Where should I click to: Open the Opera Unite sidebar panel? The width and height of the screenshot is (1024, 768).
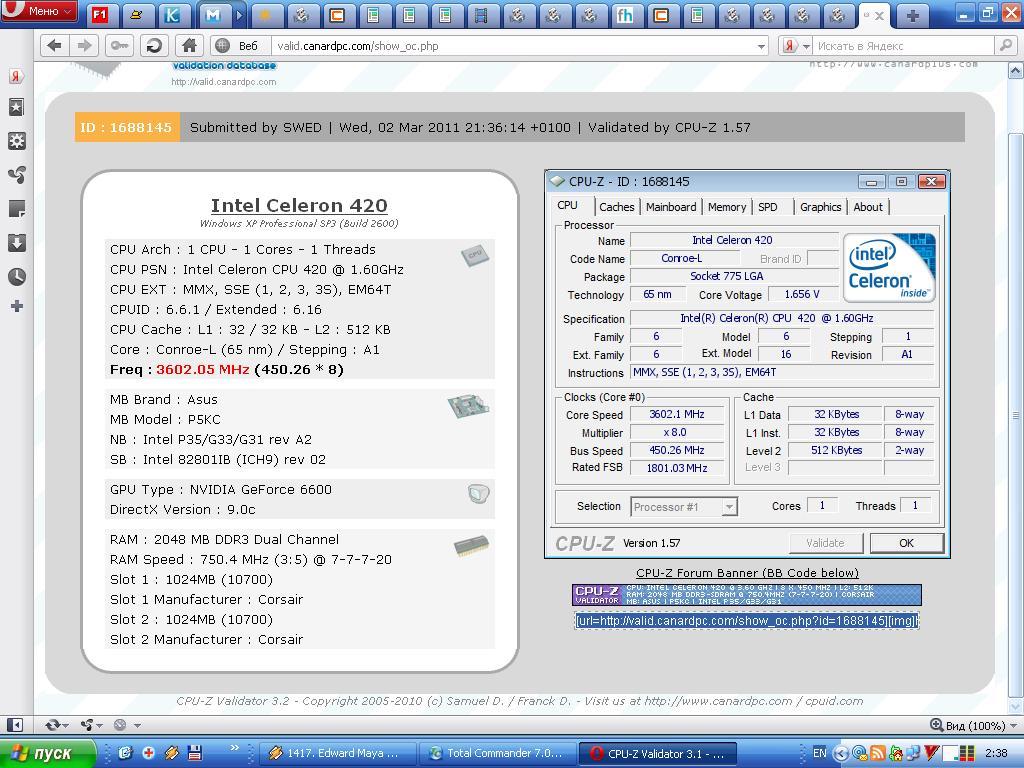(x=16, y=174)
